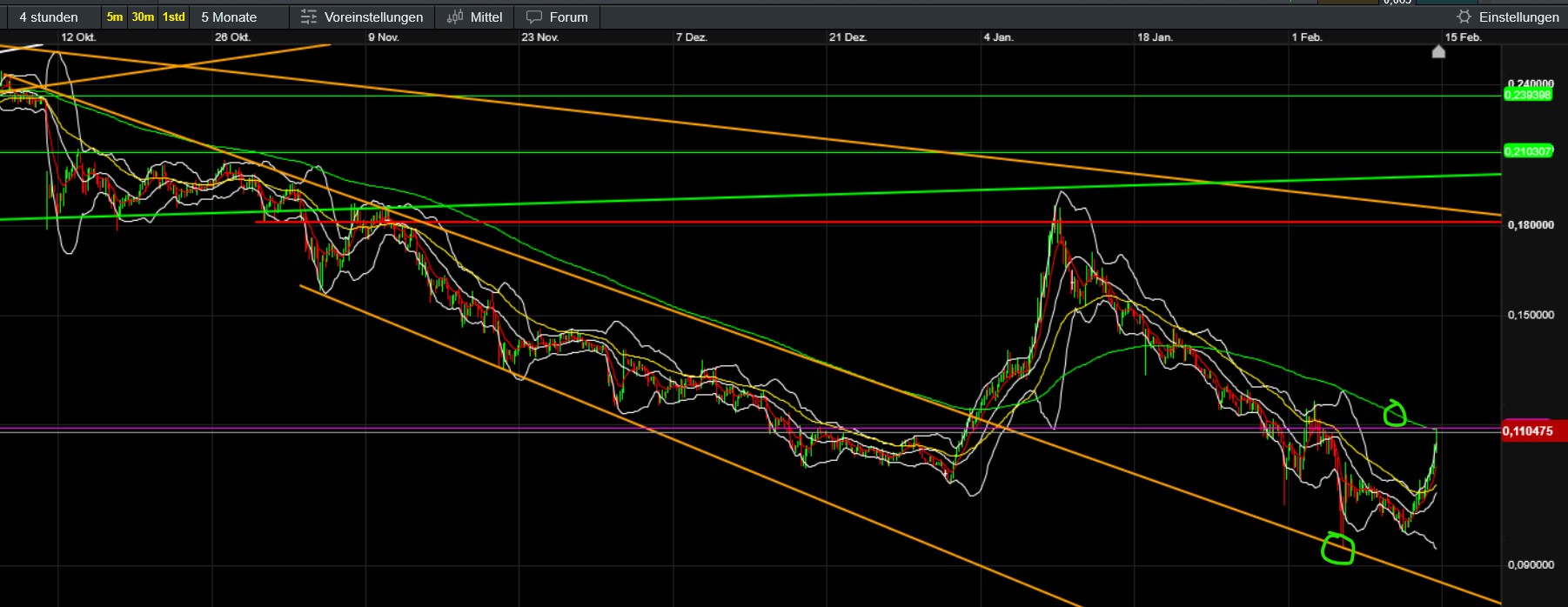Open the Voreinstellungen menu

point(373,17)
